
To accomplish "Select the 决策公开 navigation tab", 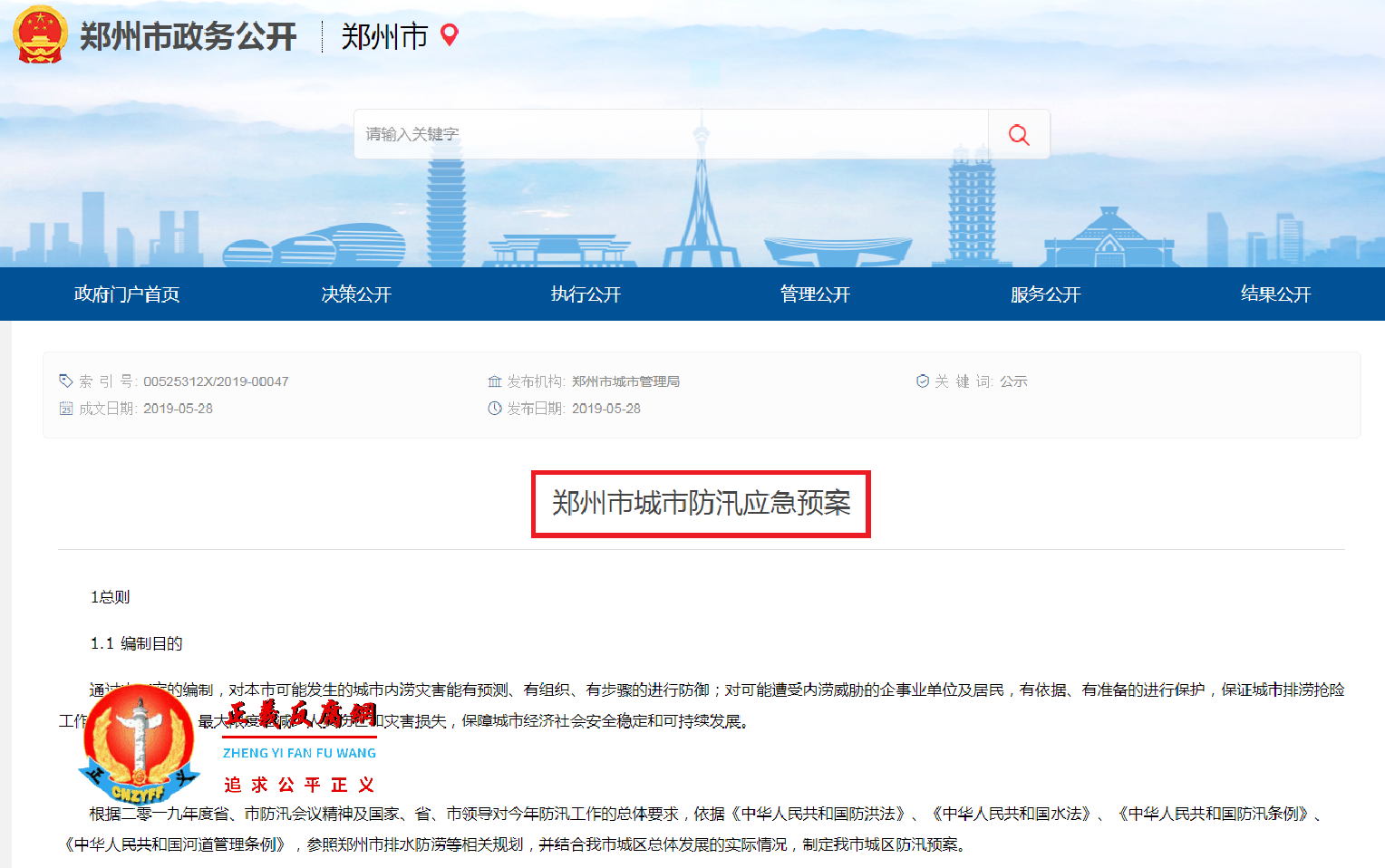I will (x=357, y=294).
